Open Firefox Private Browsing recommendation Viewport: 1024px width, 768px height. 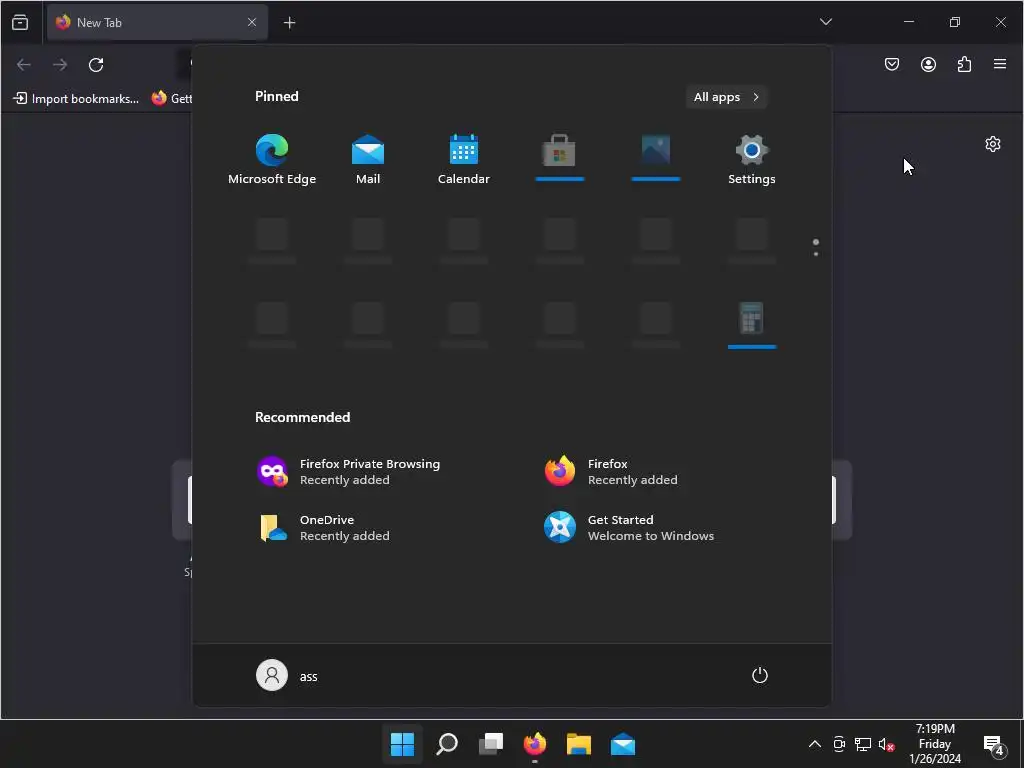(349, 472)
